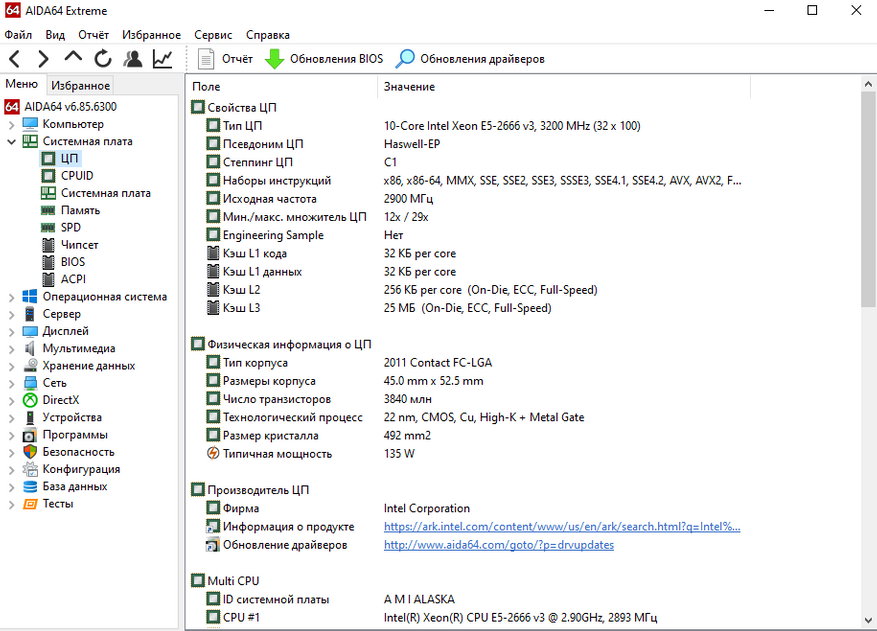Screen dimensions: 877x631
Task: Collapse the Системная плата tree node
Action: tap(11, 142)
